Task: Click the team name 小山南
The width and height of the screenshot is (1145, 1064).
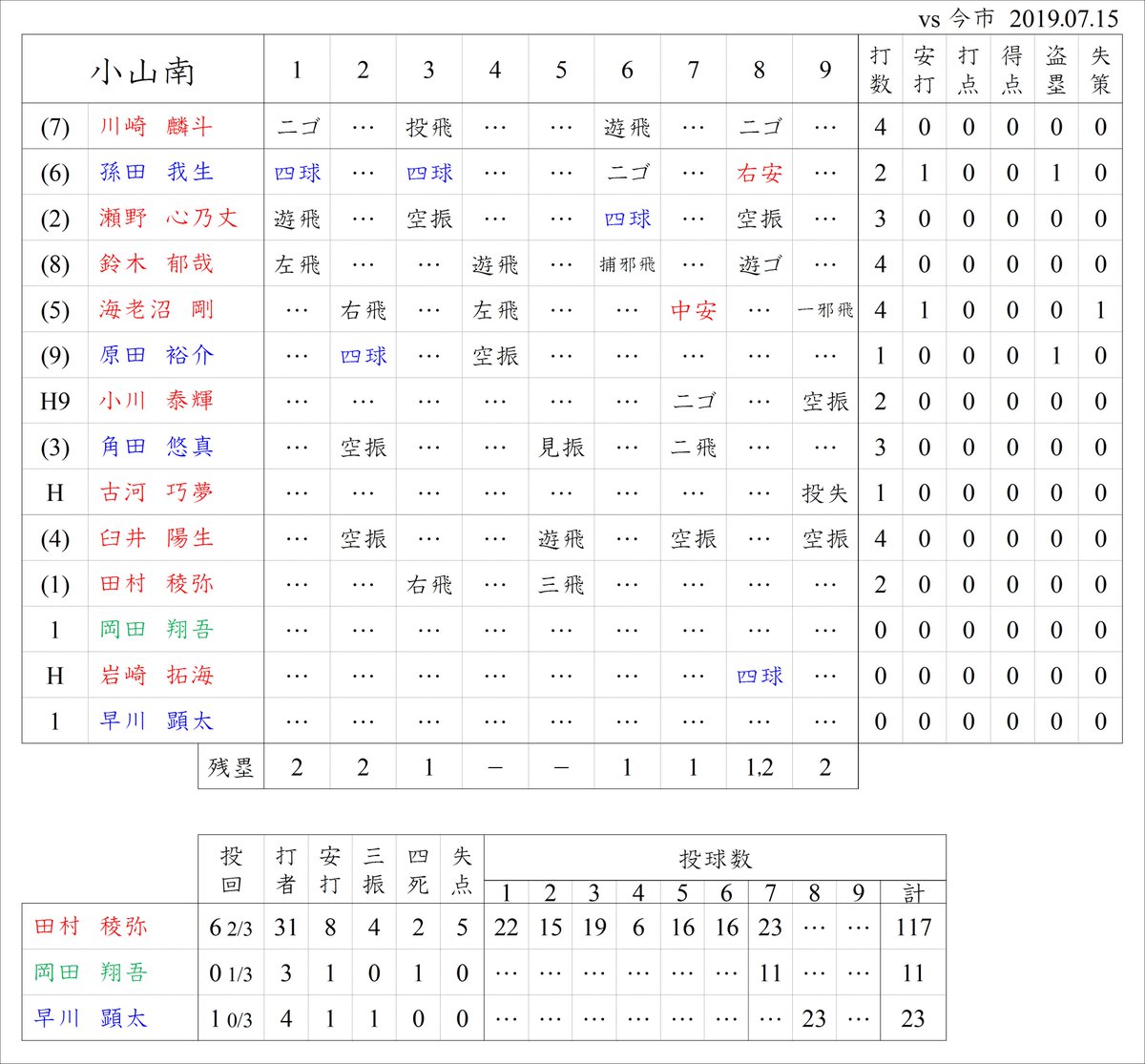Action: 143,71
